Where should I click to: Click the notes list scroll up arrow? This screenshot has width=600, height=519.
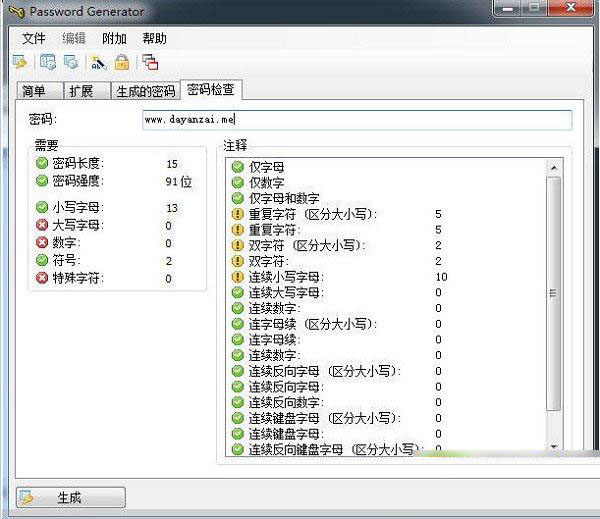(x=554, y=168)
